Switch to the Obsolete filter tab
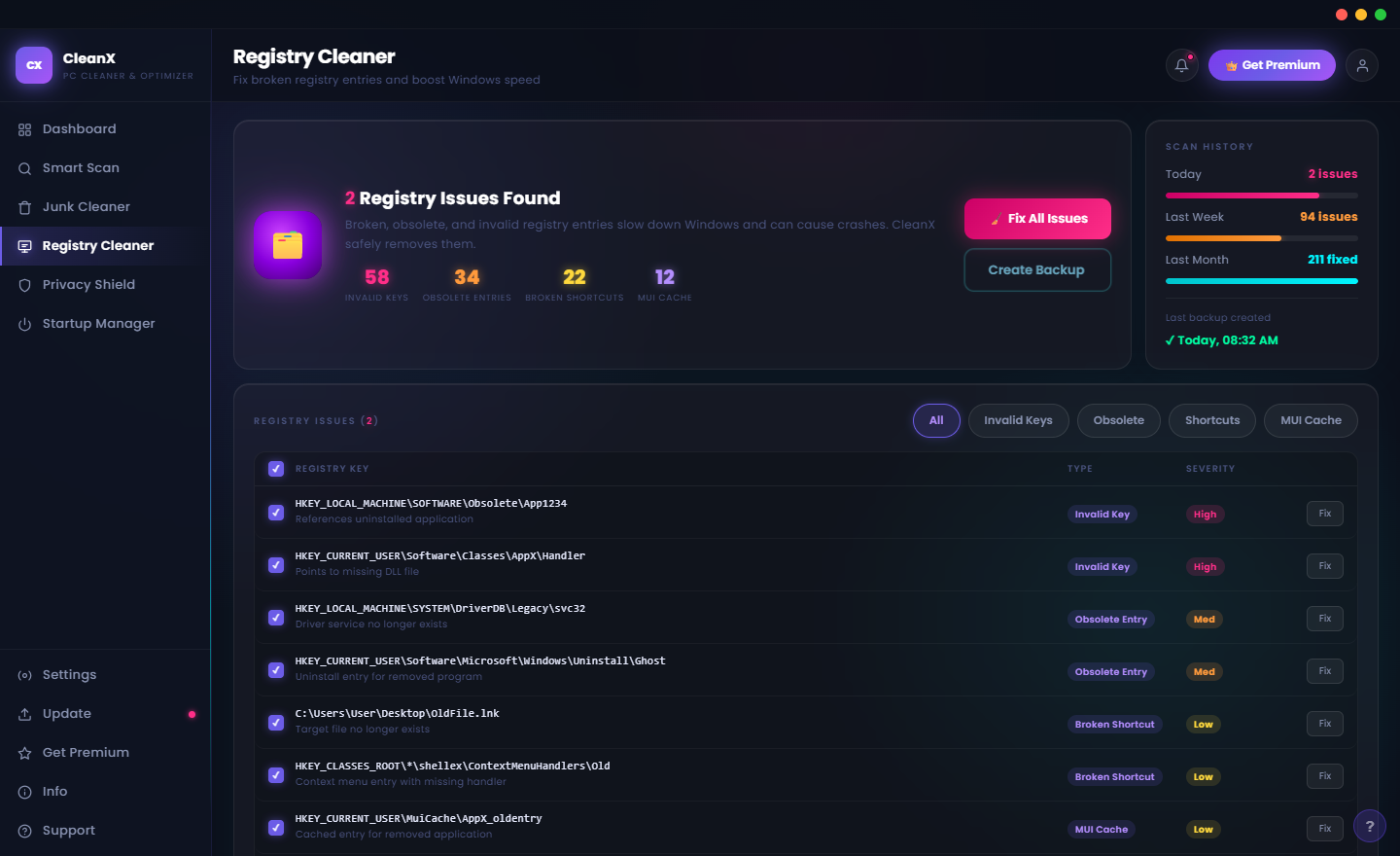The width and height of the screenshot is (1400, 856). point(1118,420)
